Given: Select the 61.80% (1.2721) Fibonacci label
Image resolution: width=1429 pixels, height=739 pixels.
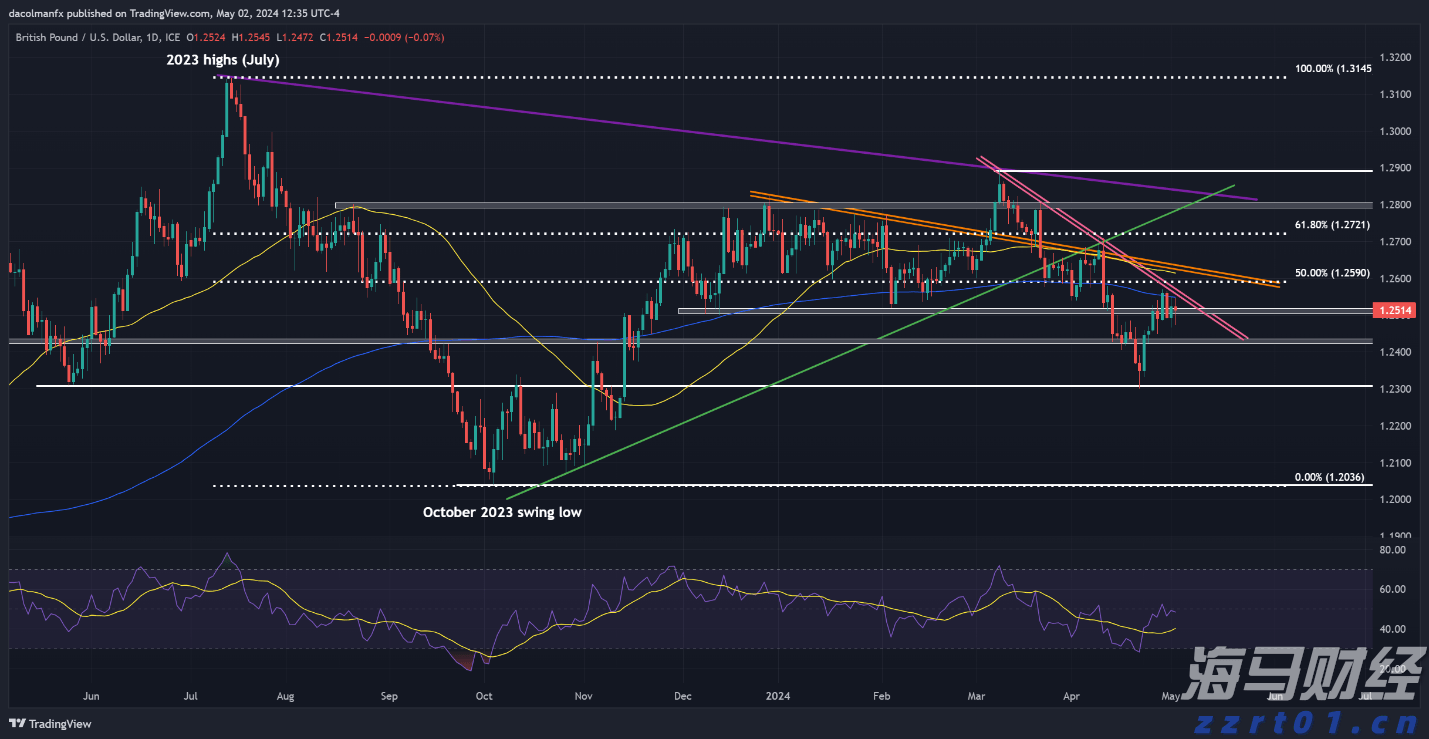Looking at the screenshot, I should (x=1334, y=226).
